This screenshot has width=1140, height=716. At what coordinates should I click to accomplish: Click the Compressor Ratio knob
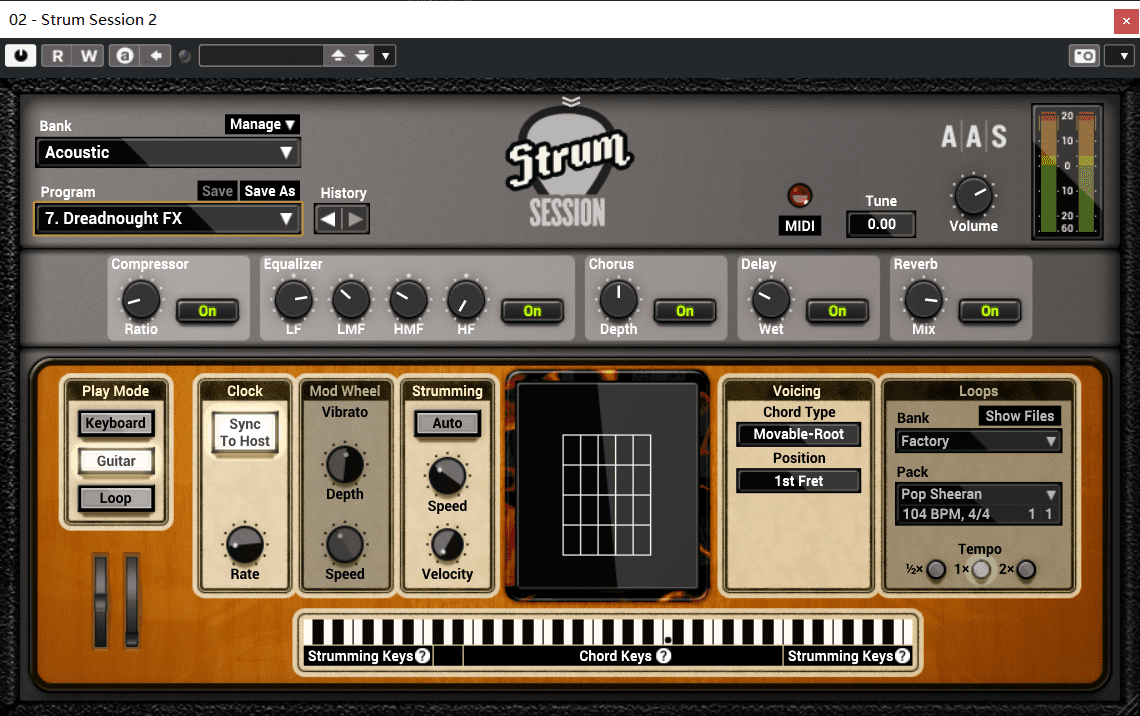click(x=140, y=299)
